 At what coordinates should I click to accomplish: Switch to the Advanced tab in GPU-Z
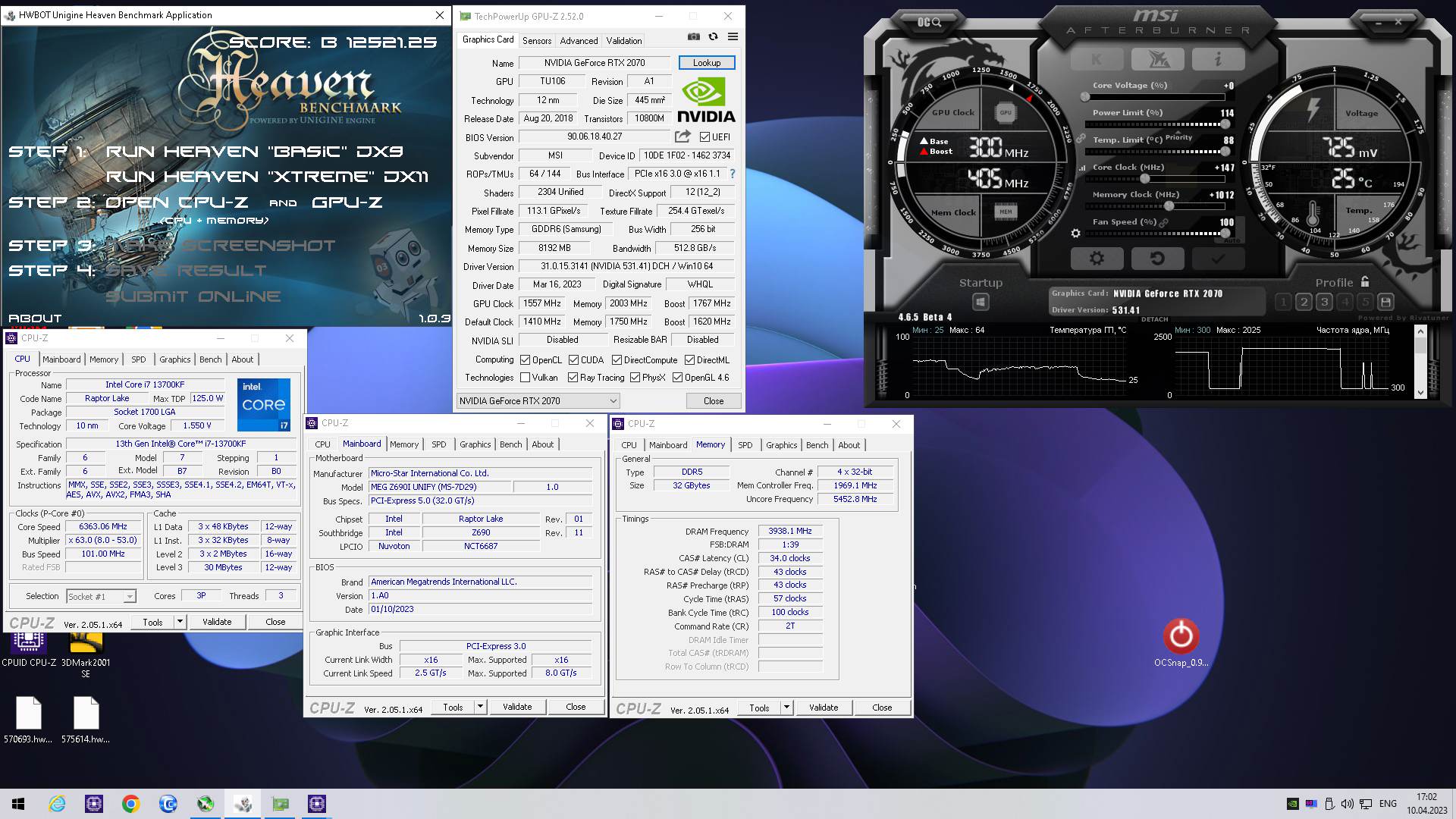pyautogui.click(x=579, y=40)
